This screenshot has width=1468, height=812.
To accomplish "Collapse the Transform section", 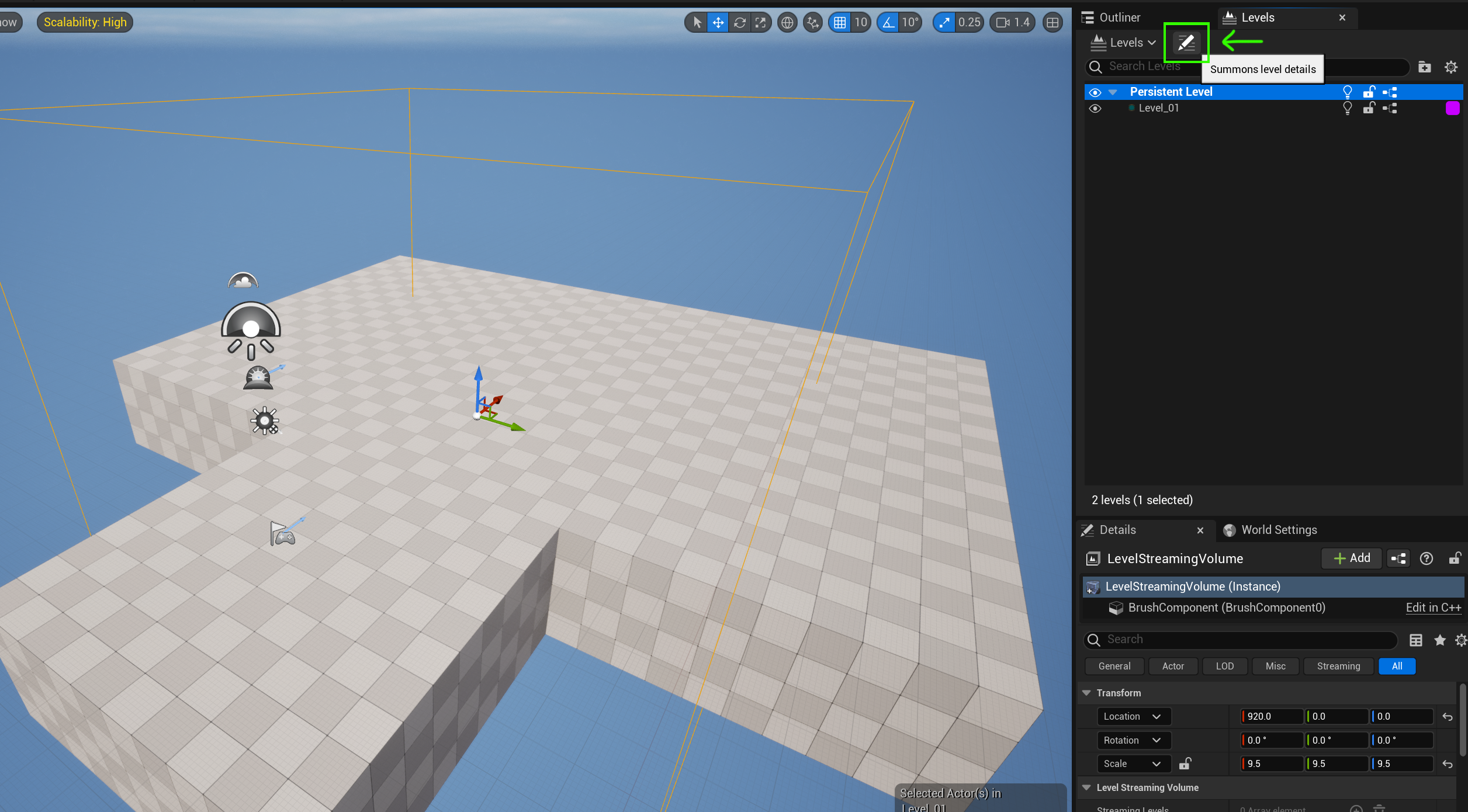I will [x=1086, y=693].
